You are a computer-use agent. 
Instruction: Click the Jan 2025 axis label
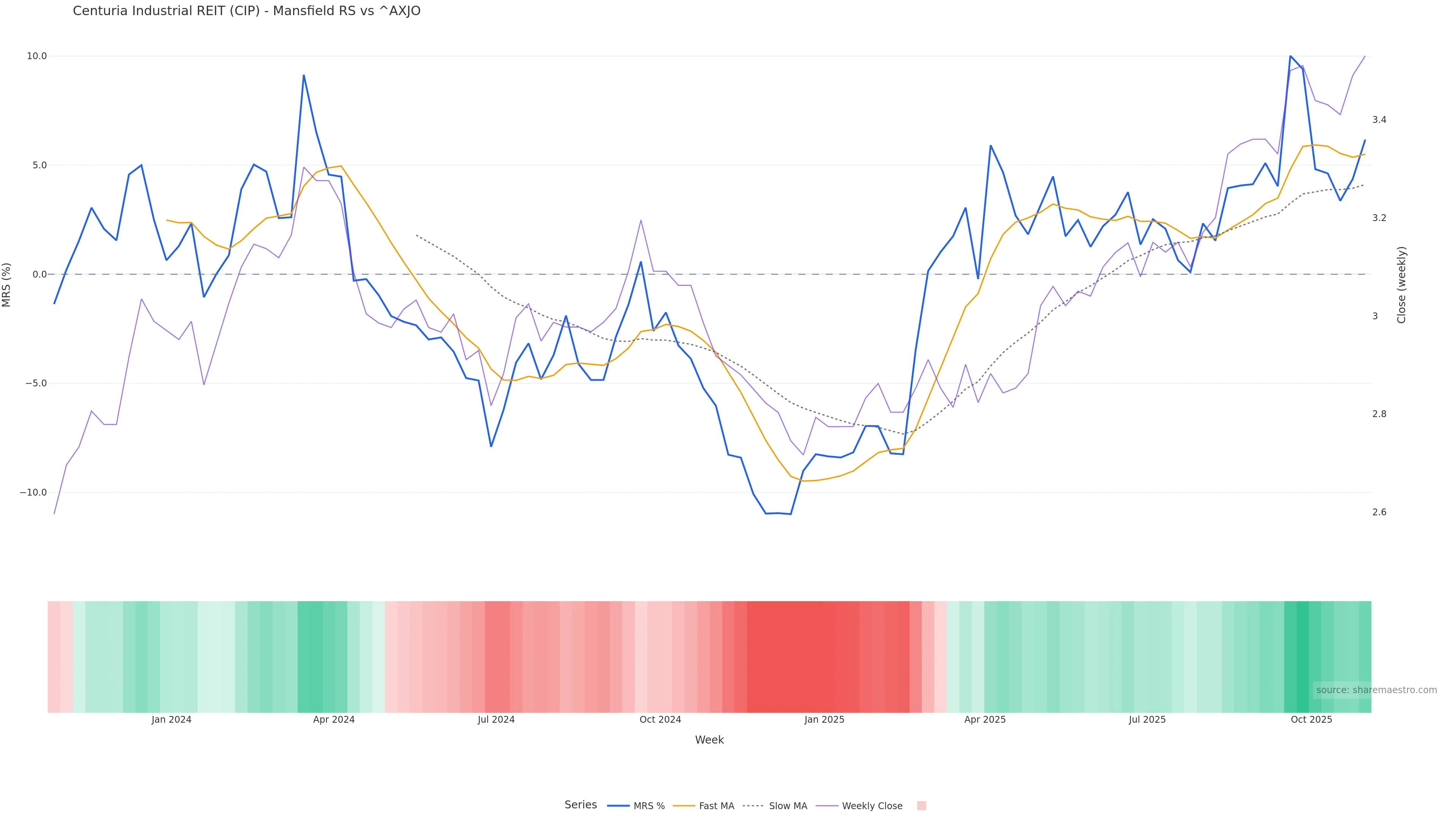click(825, 720)
